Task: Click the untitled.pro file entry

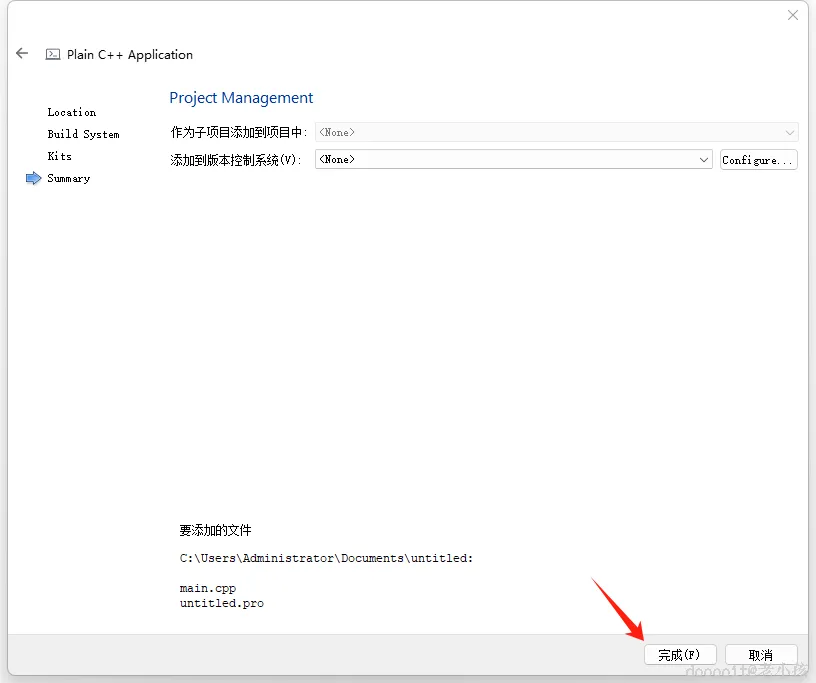Action: 222,603
